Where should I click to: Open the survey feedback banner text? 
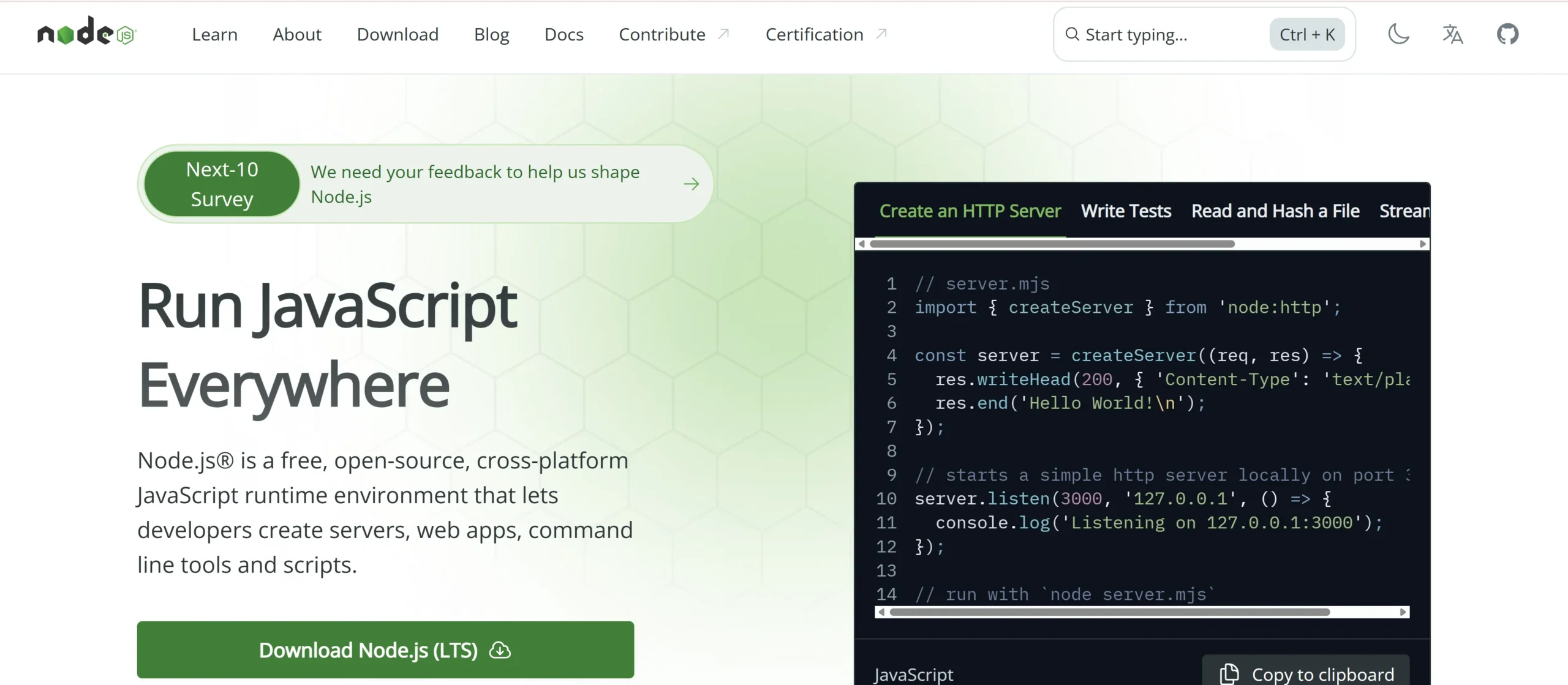[x=475, y=184]
